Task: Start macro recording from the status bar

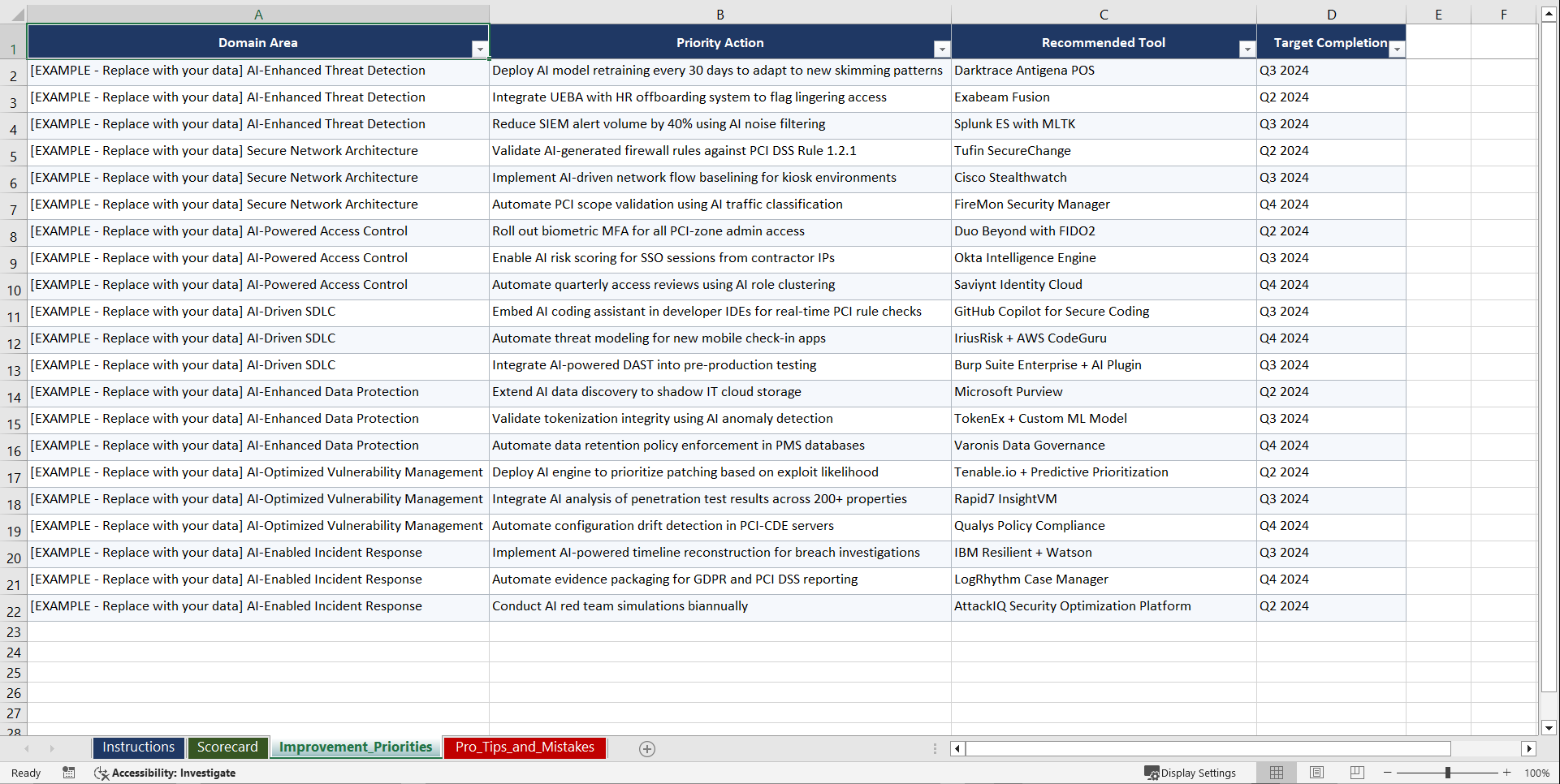Action: (x=69, y=773)
